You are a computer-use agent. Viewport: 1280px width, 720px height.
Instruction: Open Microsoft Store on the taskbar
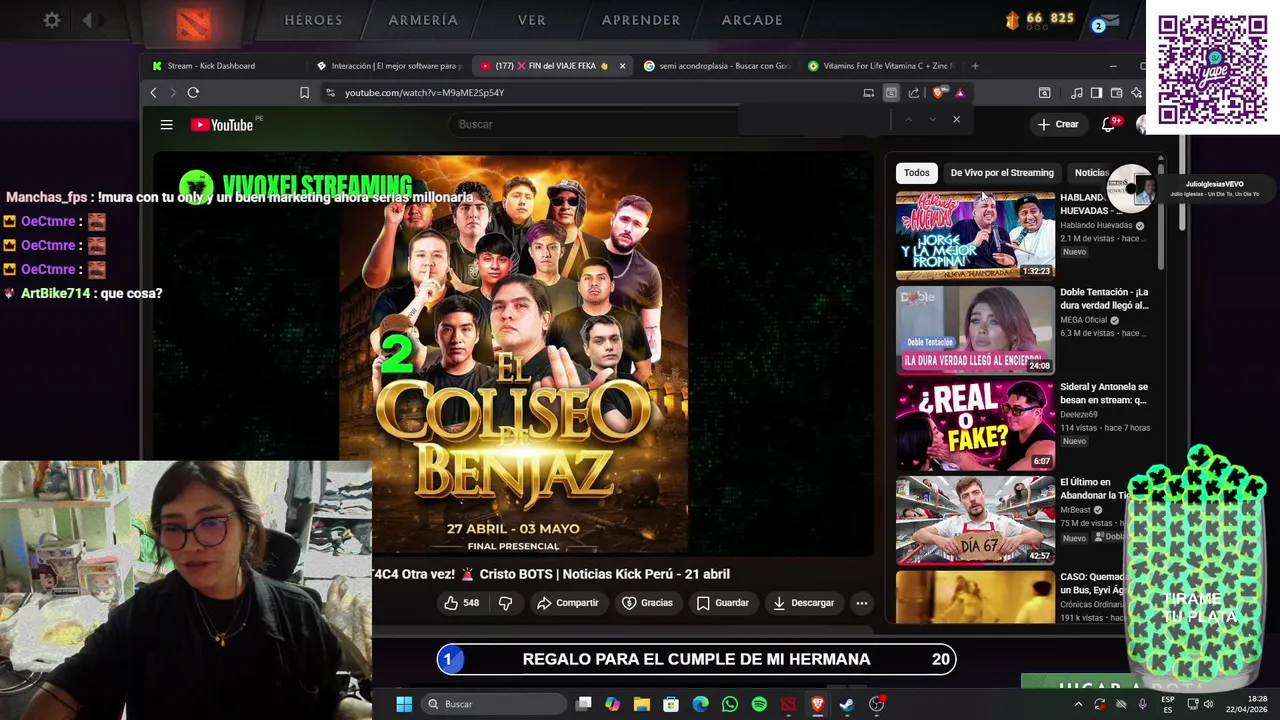point(671,704)
